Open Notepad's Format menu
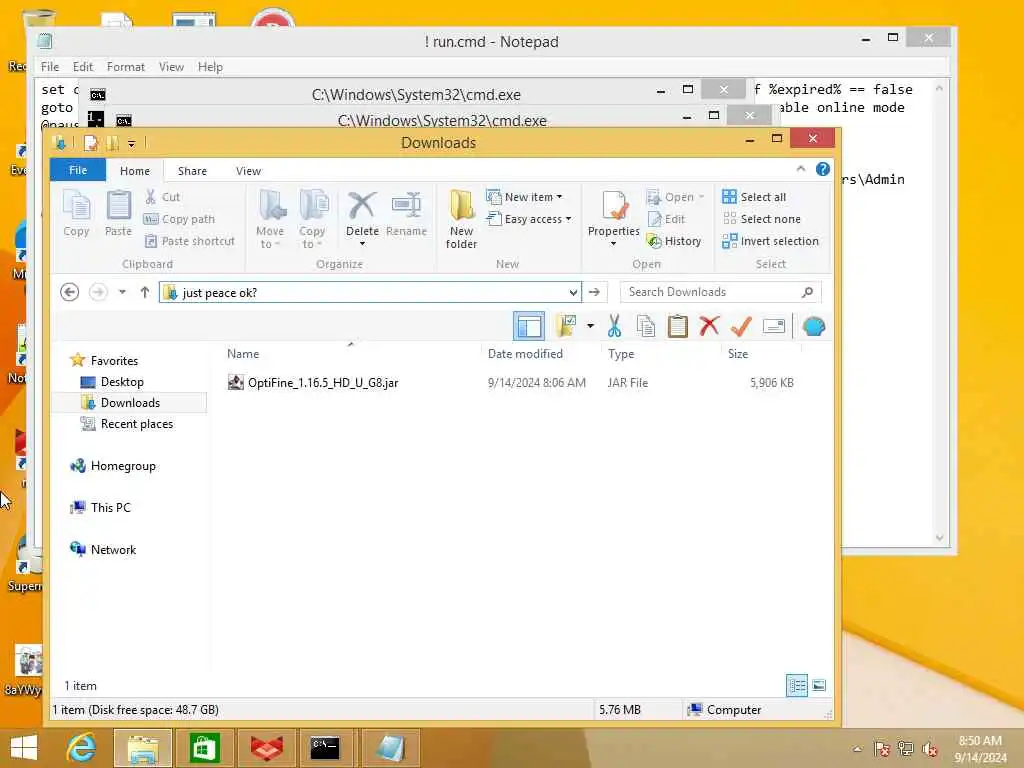The width and height of the screenshot is (1024, 768). click(x=125, y=67)
